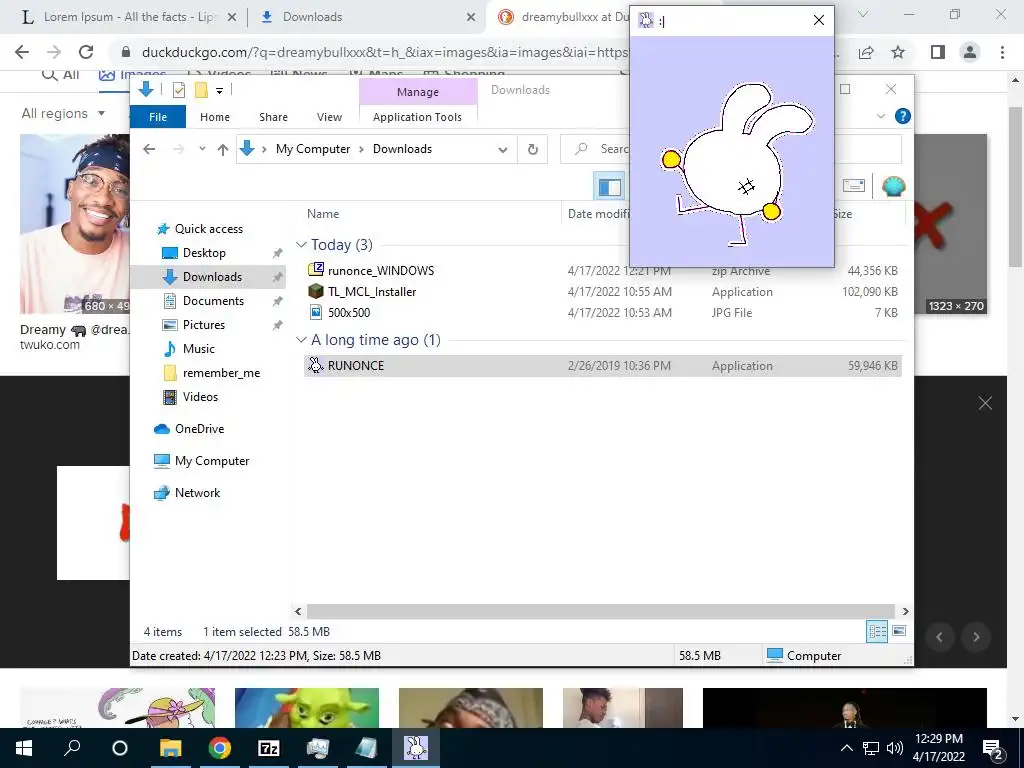Open Music folder in navigation pane
The height and width of the screenshot is (768, 1024).
(199, 349)
